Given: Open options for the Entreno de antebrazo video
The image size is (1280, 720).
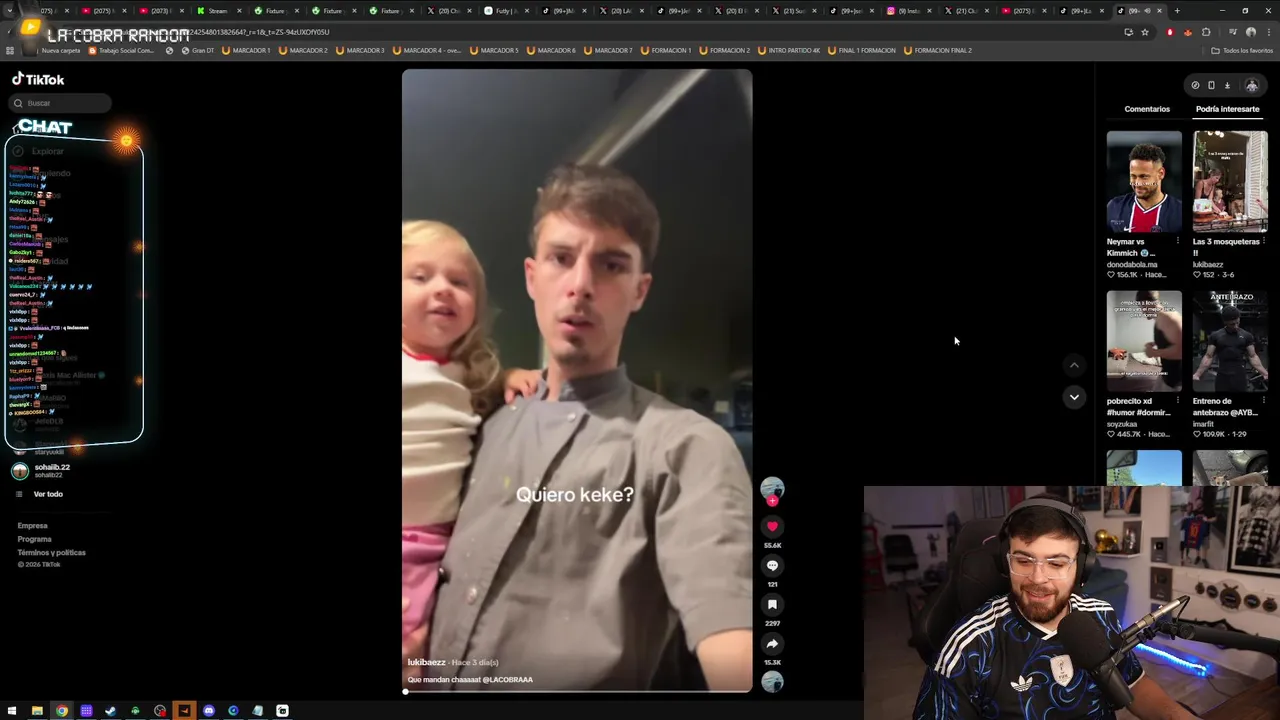Looking at the screenshot, I should (x=1264, y=401).
